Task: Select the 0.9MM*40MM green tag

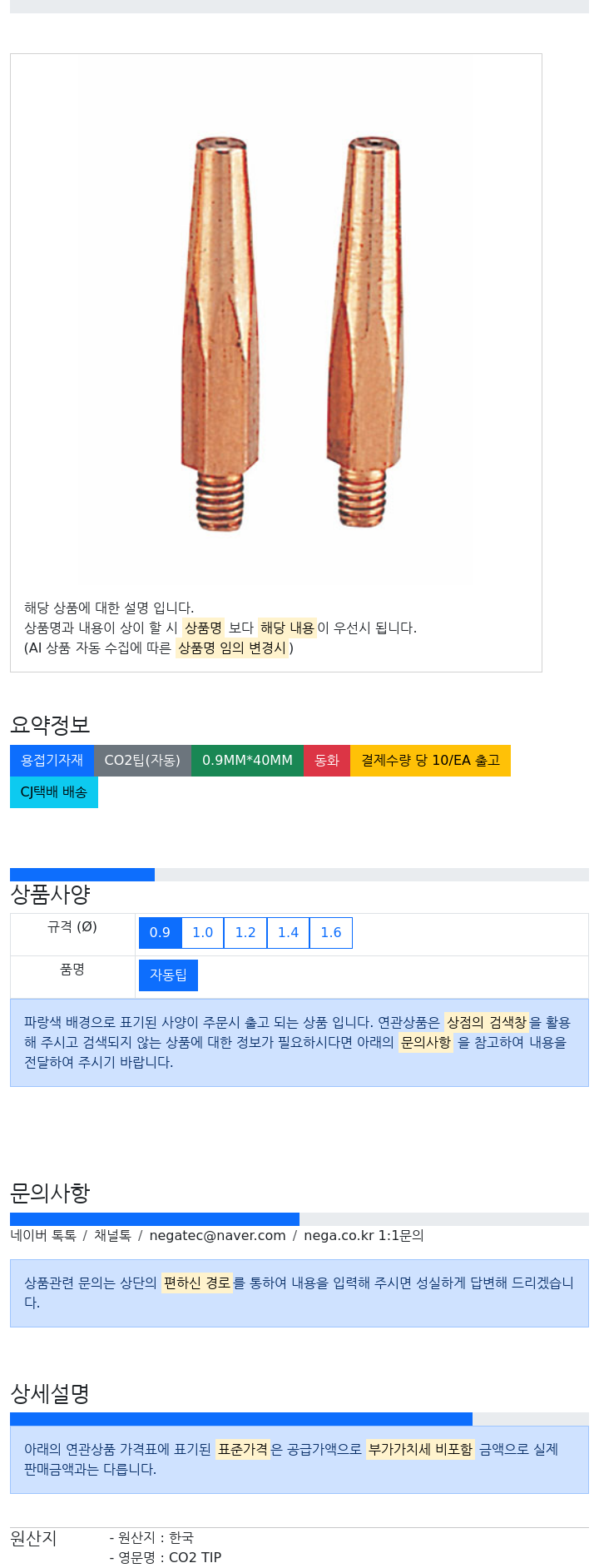Action: pyautogui.click(x=247, y=761)
